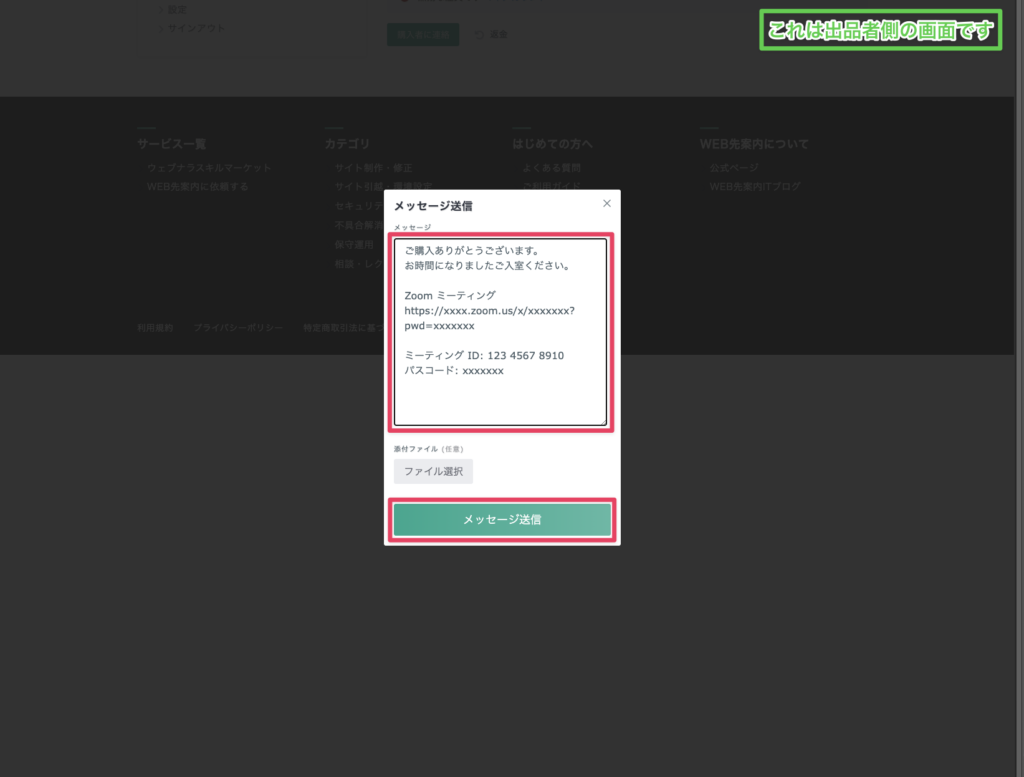Click the ファイル選択 button
The width and height of the screenshot is (1024, 777).
point(433,471)
